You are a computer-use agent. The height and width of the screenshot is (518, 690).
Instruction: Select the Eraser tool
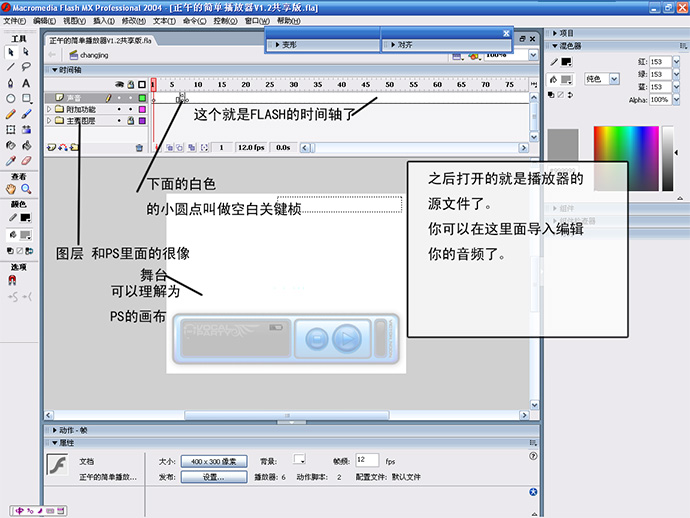pyautogui.click(x=26, y=161)
